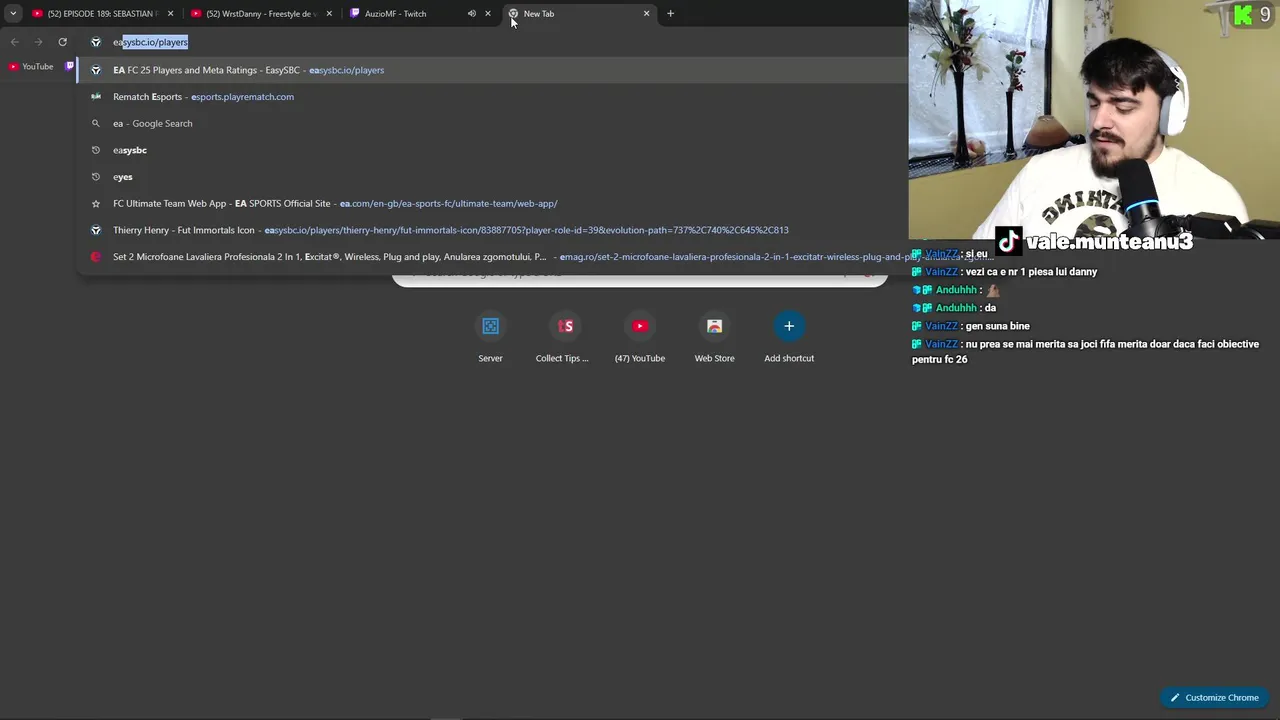Viewport: 1280px width, 720px height.
Task: Click the history clock icon beside eyes
Action: coord(96,177)
